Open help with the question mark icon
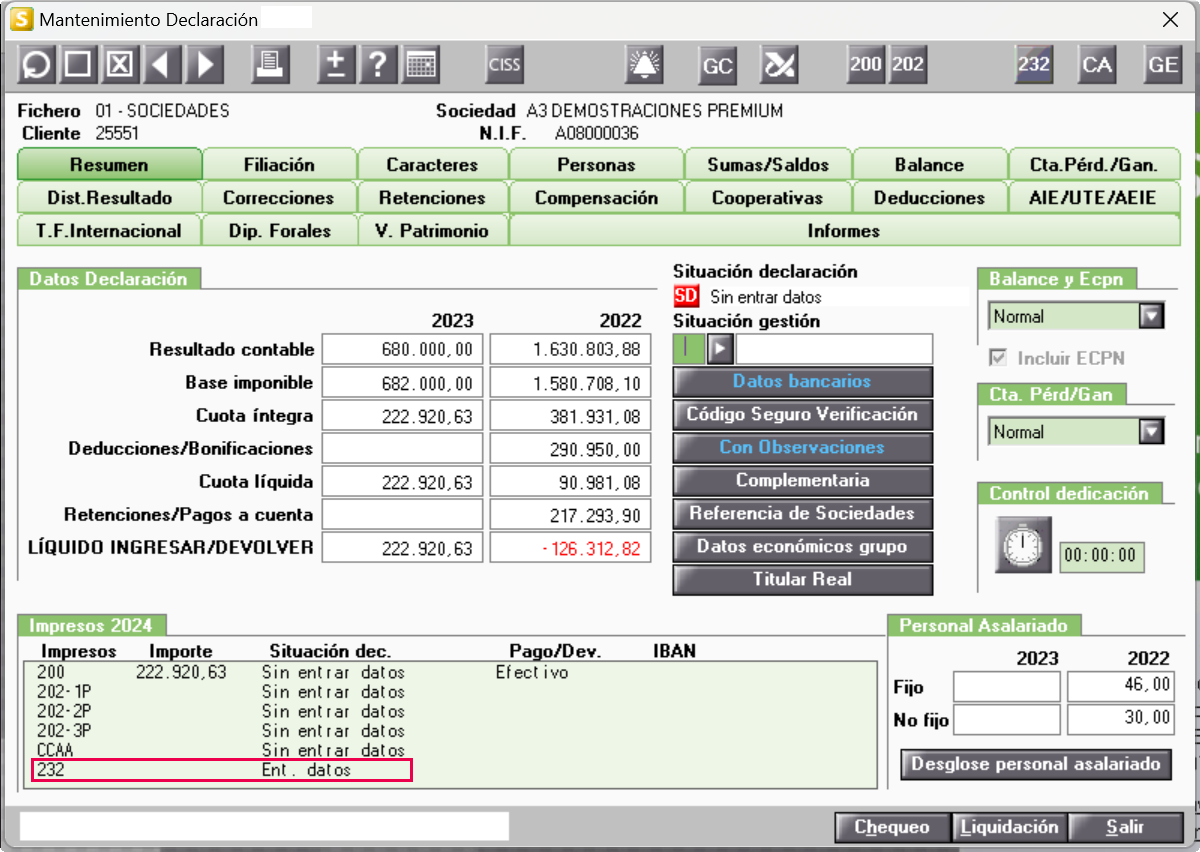The height and width of the screenshot is (852, 1200). click(x=377, y=65)
